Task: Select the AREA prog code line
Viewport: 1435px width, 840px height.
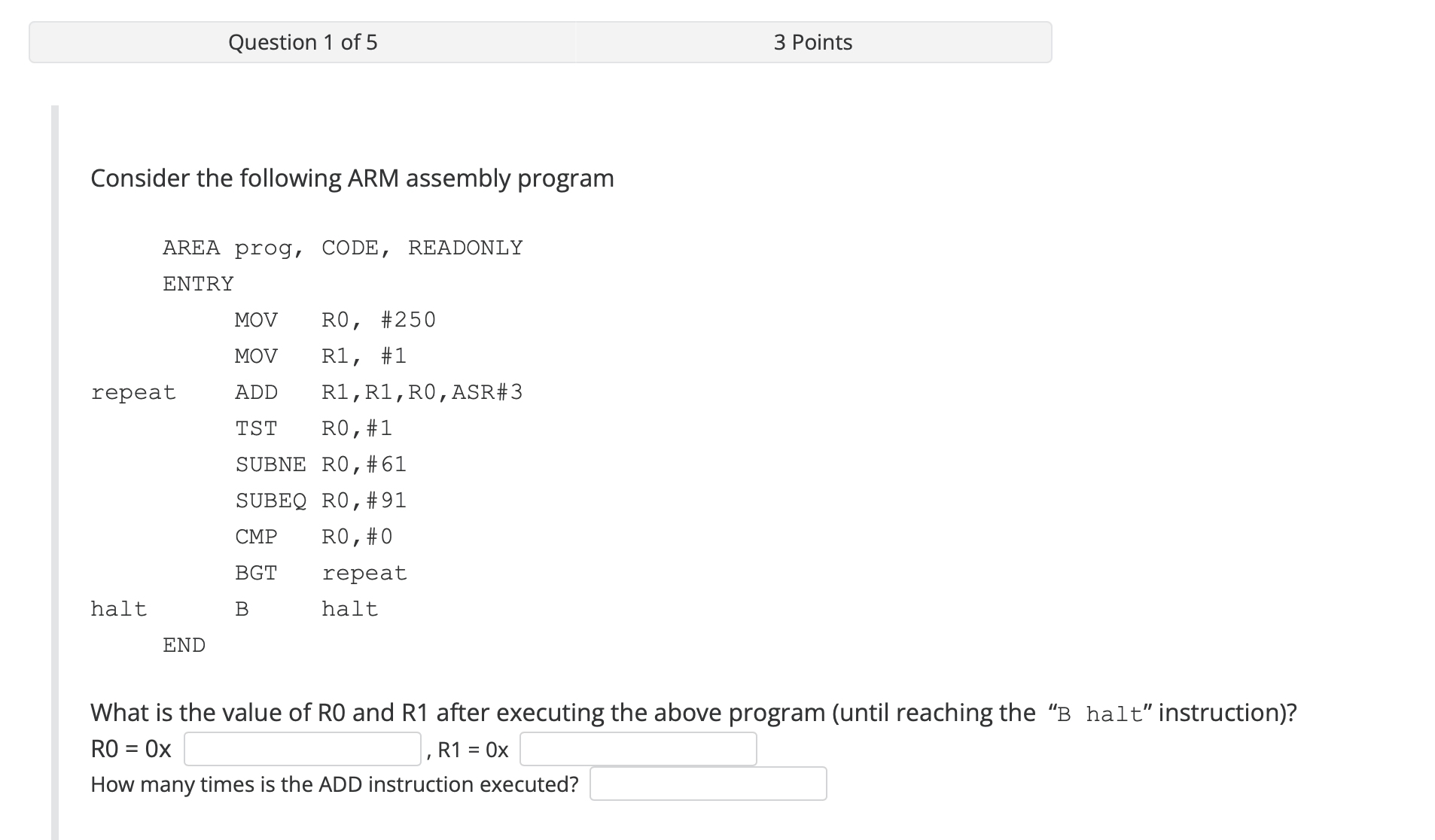Action: pos(343,247)
